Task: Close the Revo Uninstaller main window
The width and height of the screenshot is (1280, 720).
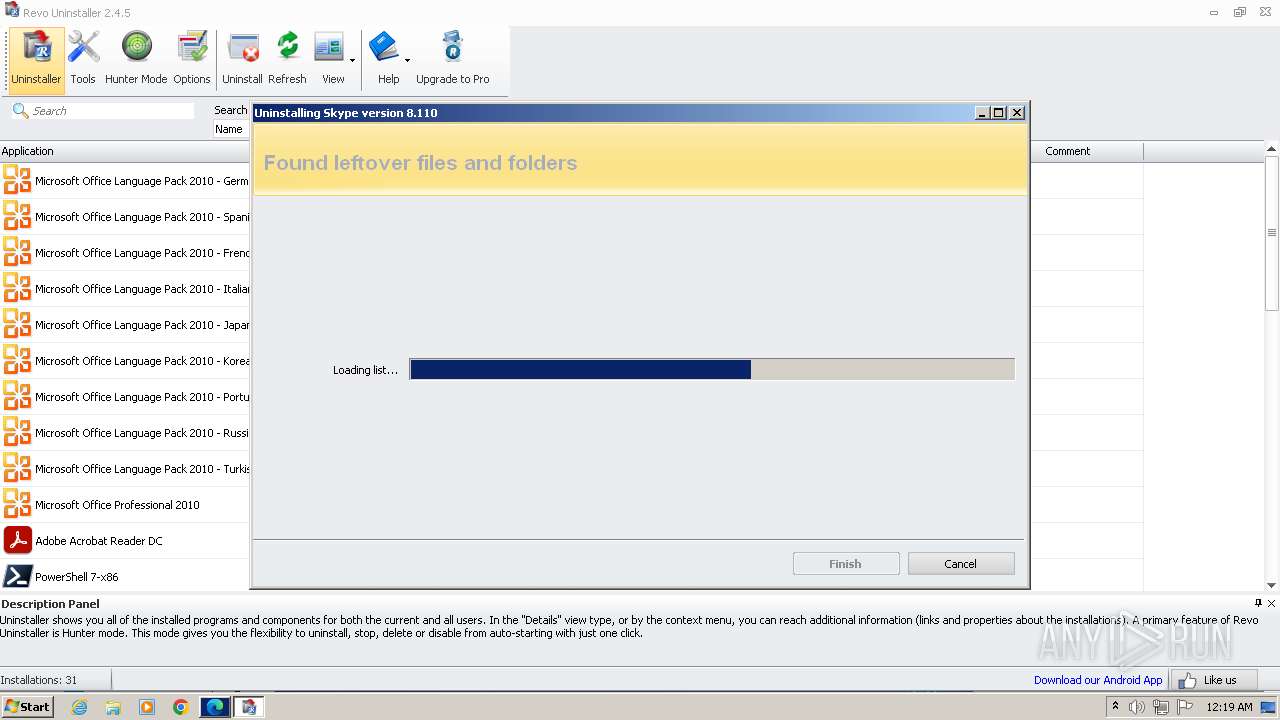Action: 1266,13
